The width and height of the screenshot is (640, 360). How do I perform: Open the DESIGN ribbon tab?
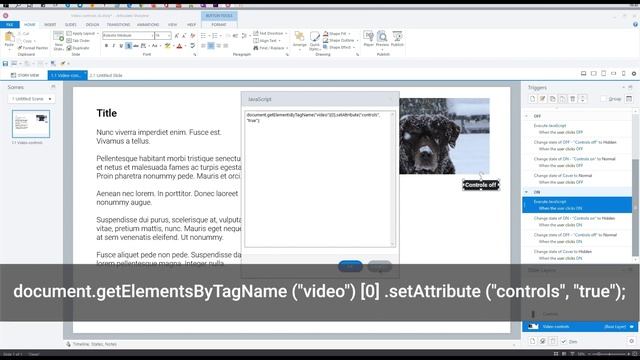[x=93, y=24]
